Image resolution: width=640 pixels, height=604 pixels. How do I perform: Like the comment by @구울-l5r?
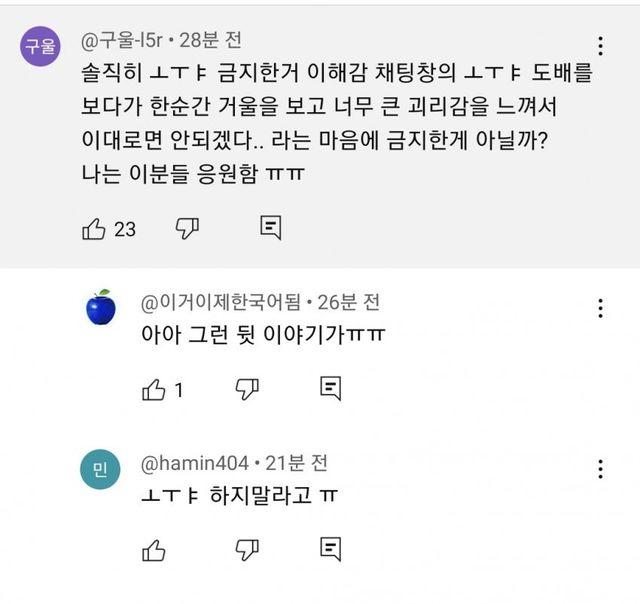coord(93,229)
